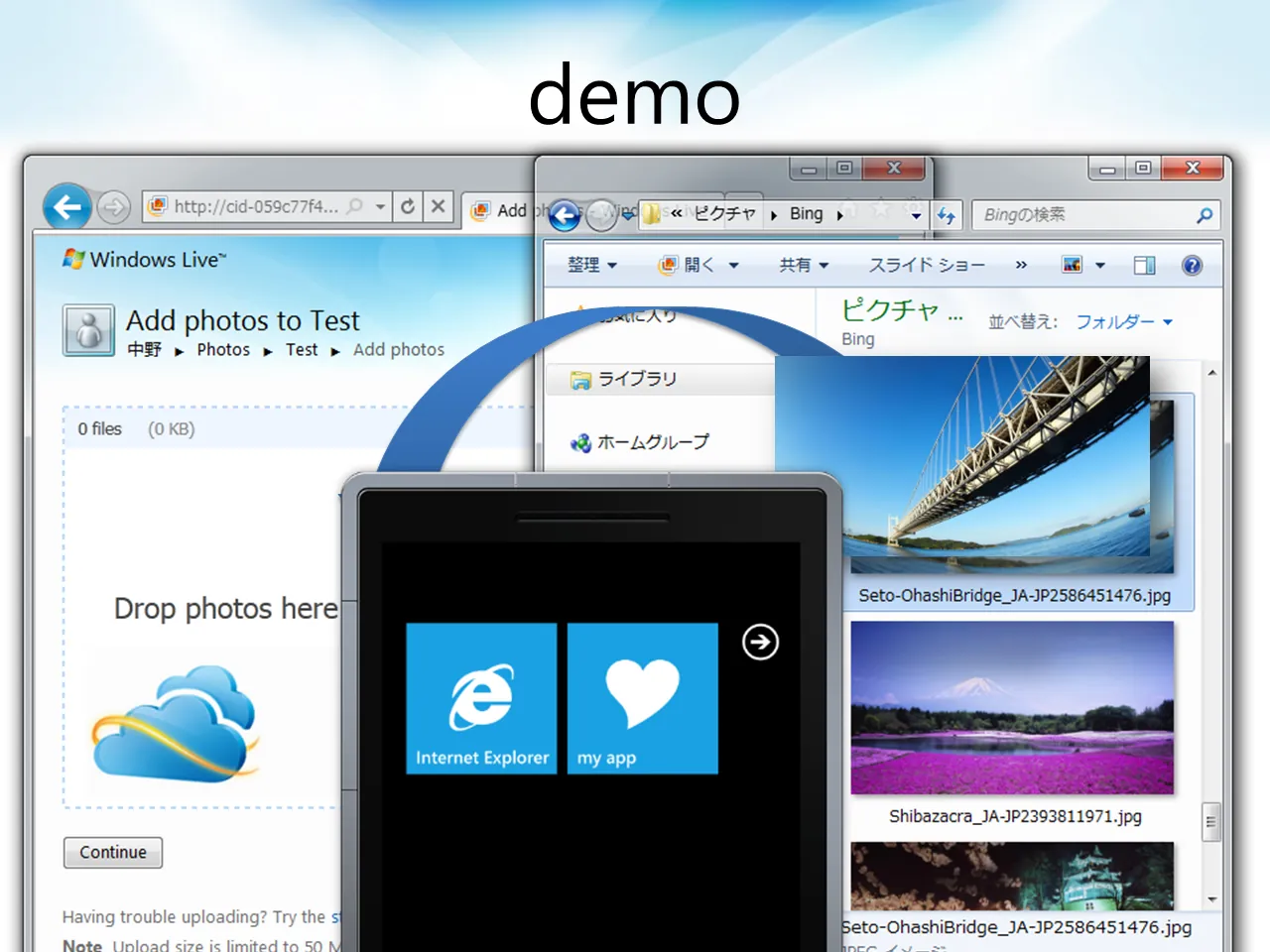The width and height of the screenshot is (1270, 952).
Task: Click the profile avatar picture
Action: (89, 330)
